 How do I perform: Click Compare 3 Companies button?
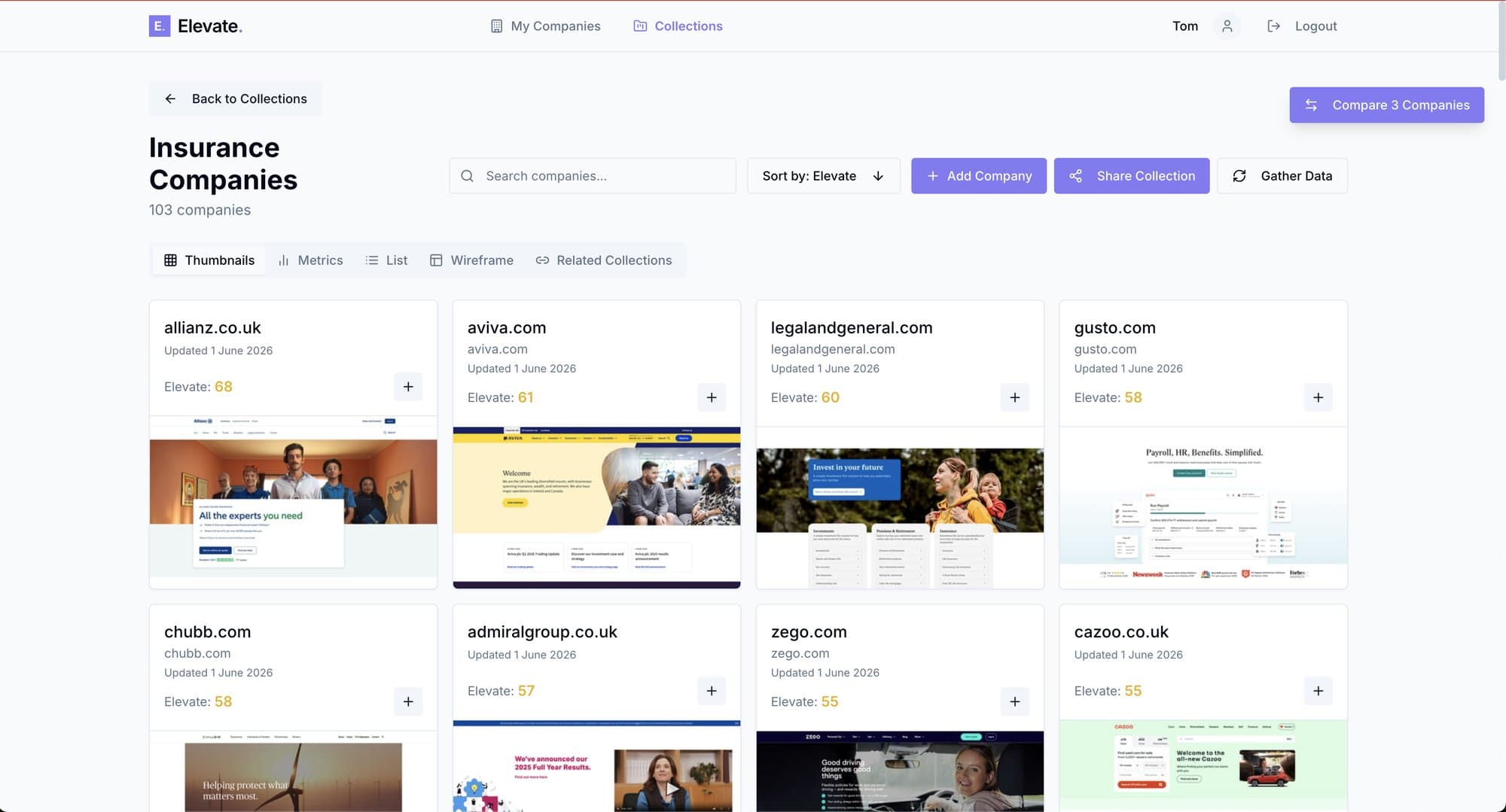1387,105
